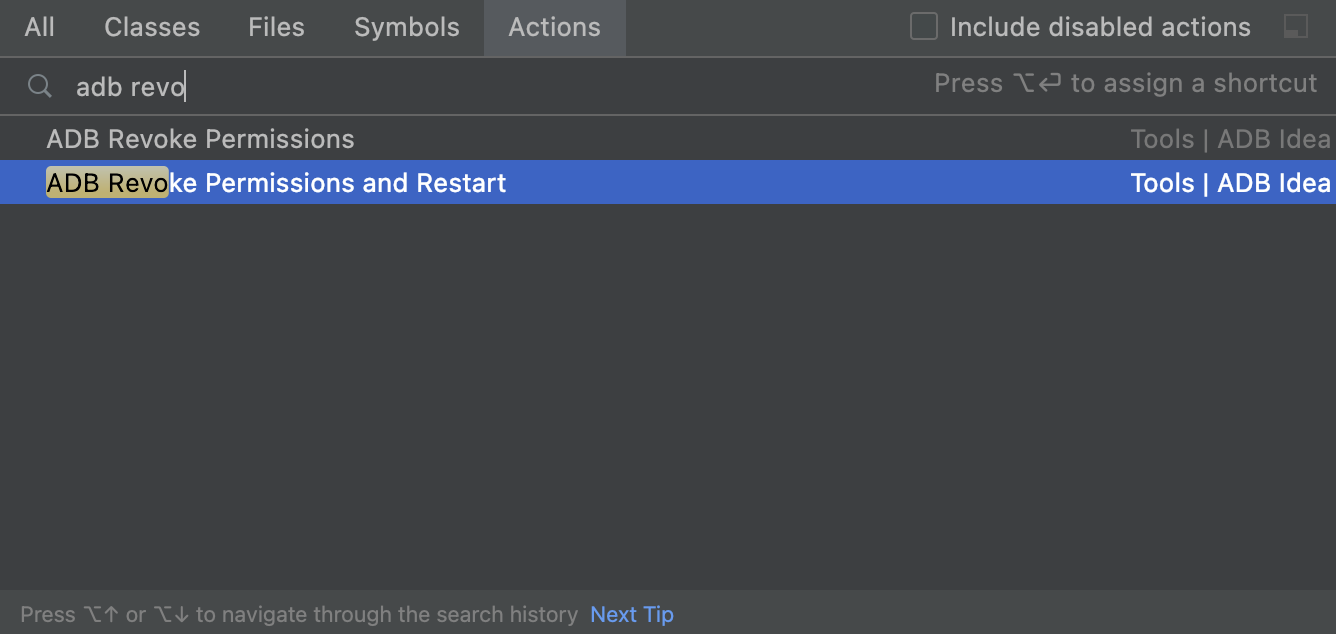
Task: Click the window resize icon in top-right corner
Action: 1296,28
